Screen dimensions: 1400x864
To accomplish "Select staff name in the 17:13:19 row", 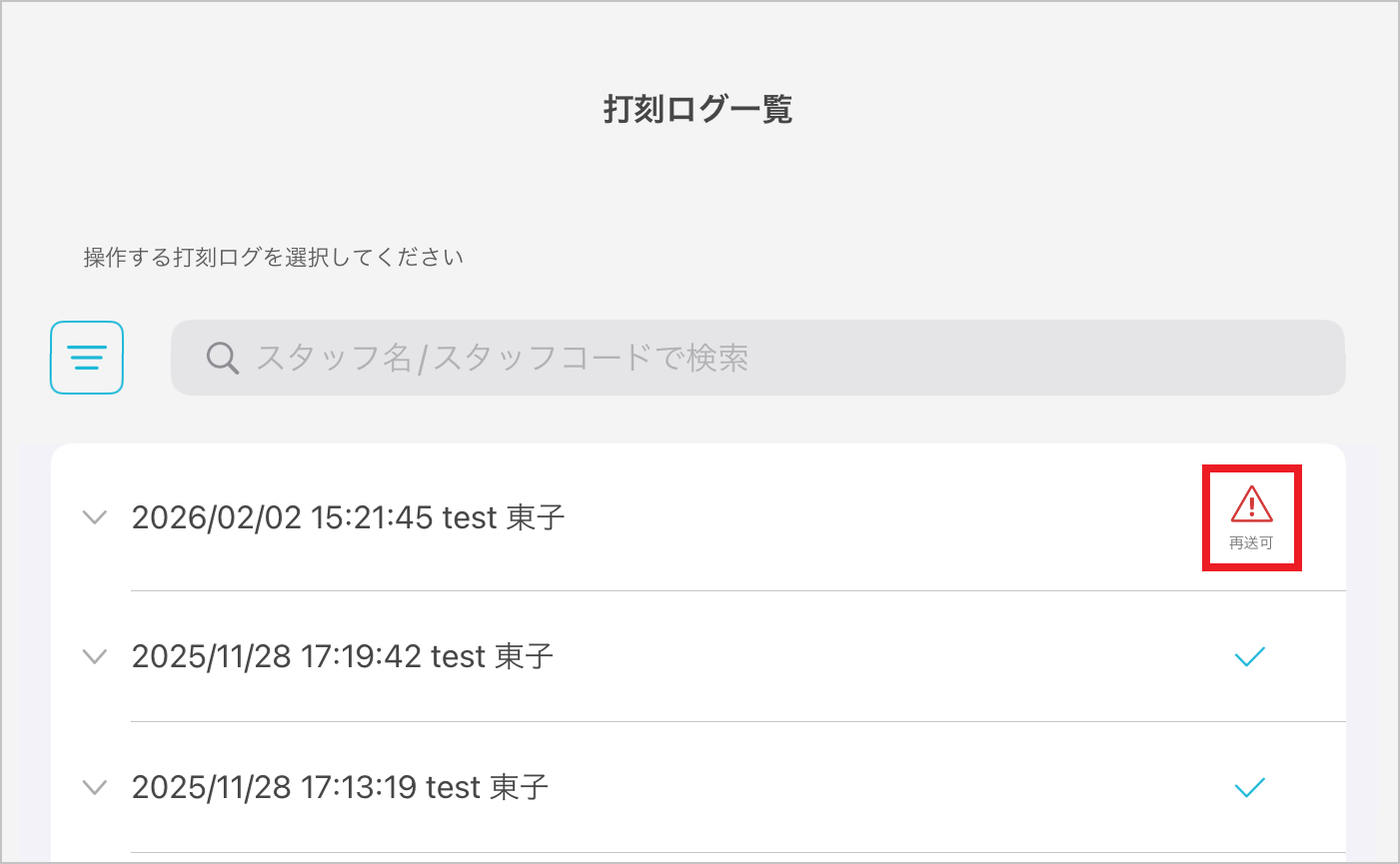I will click(488, 787).
